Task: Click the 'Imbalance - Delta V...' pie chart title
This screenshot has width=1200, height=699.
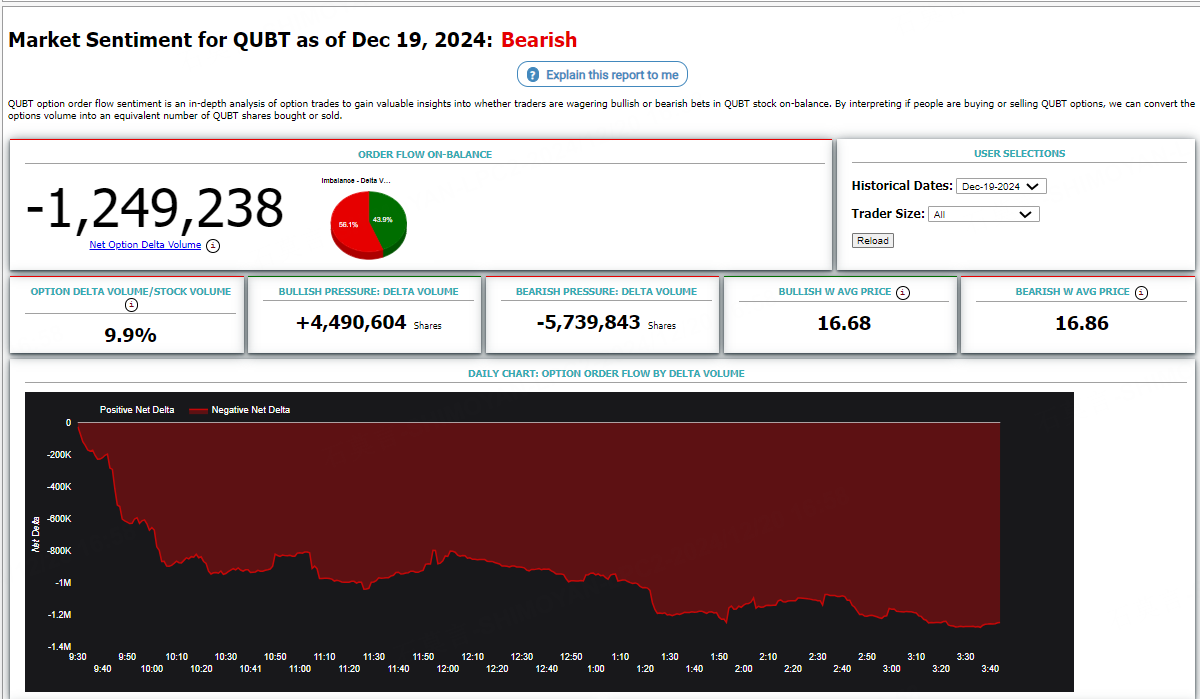Action: pyautogui.click(x=356, y=180)
